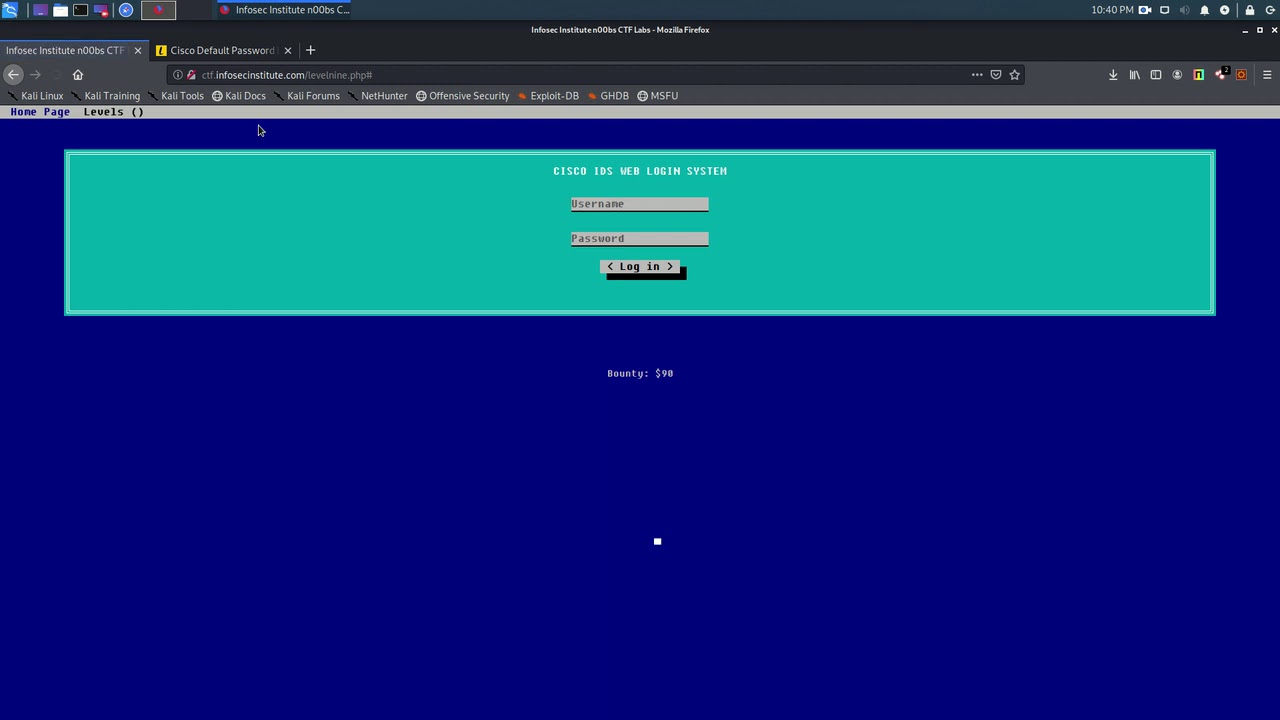Toggle the Firefox sidebar

click(1156, 75)
